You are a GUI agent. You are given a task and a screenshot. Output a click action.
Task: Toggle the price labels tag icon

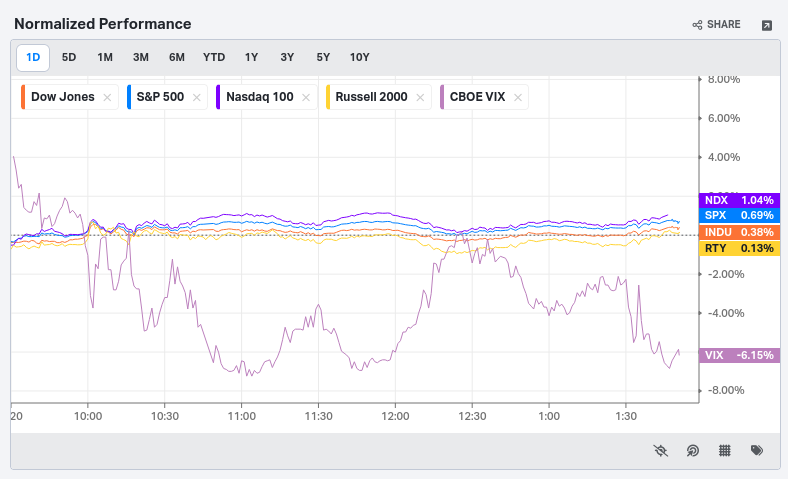click(x=757, y=450)
